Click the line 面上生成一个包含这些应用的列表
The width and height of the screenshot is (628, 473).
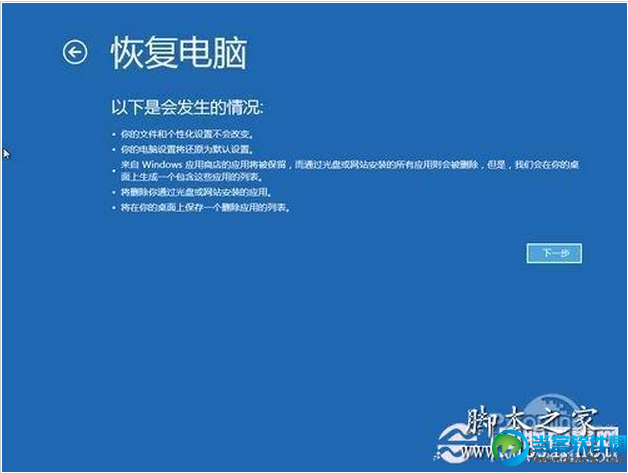pos(192,177)
